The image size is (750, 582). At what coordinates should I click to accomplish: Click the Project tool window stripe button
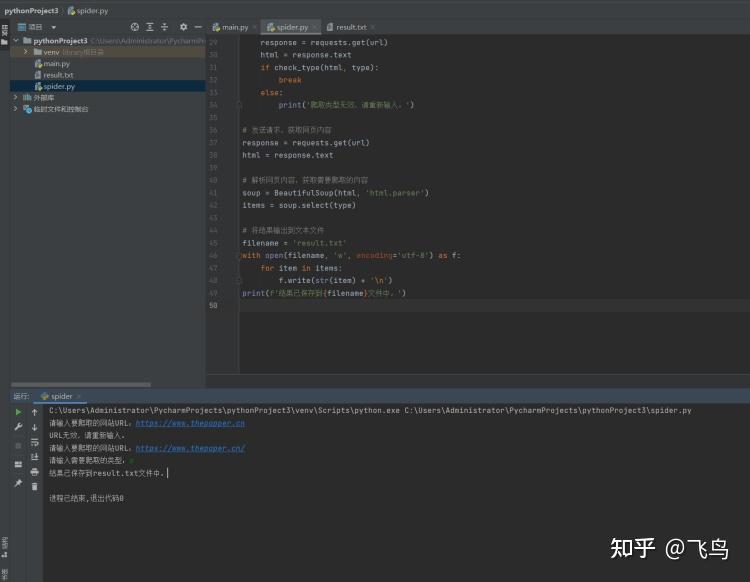tap(4, 34)
